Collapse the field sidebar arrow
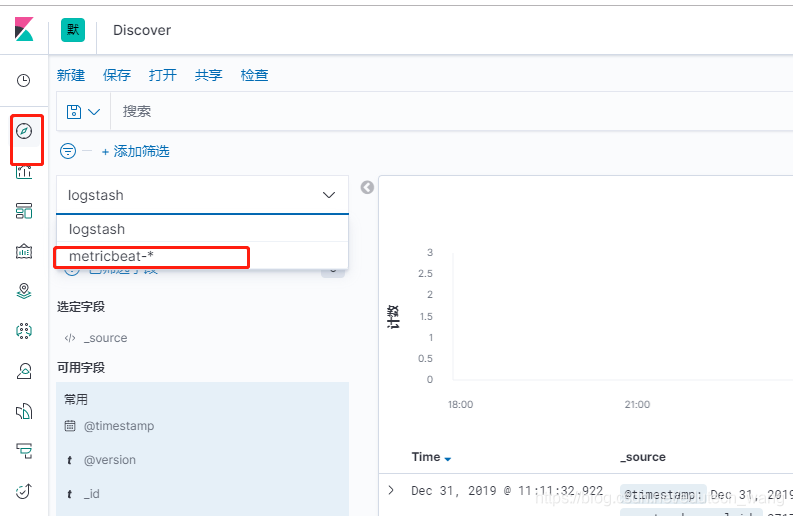Viewport: 793px width, 516px height. pos(367,188)
